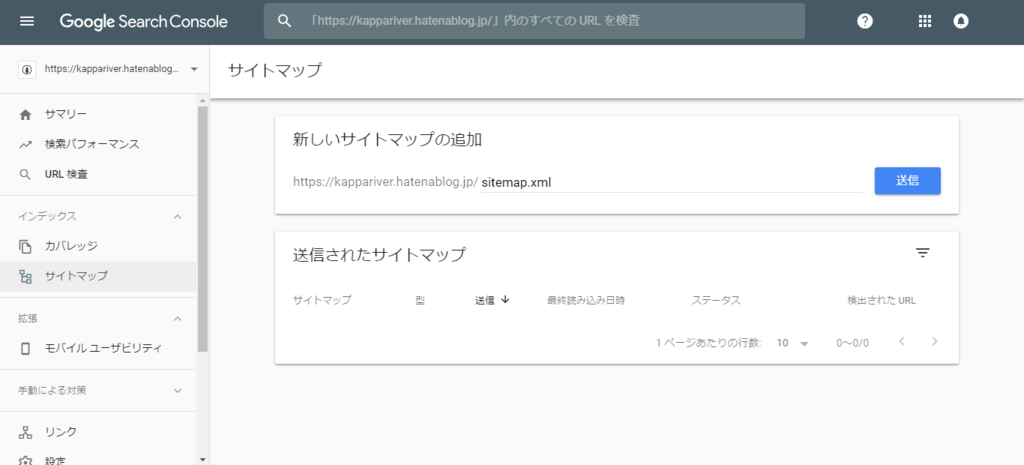This screenshot has height=465, width=1024.
Task: Focus the URL inspection search field
Action: pyautogui.click(x=534, y=21)
